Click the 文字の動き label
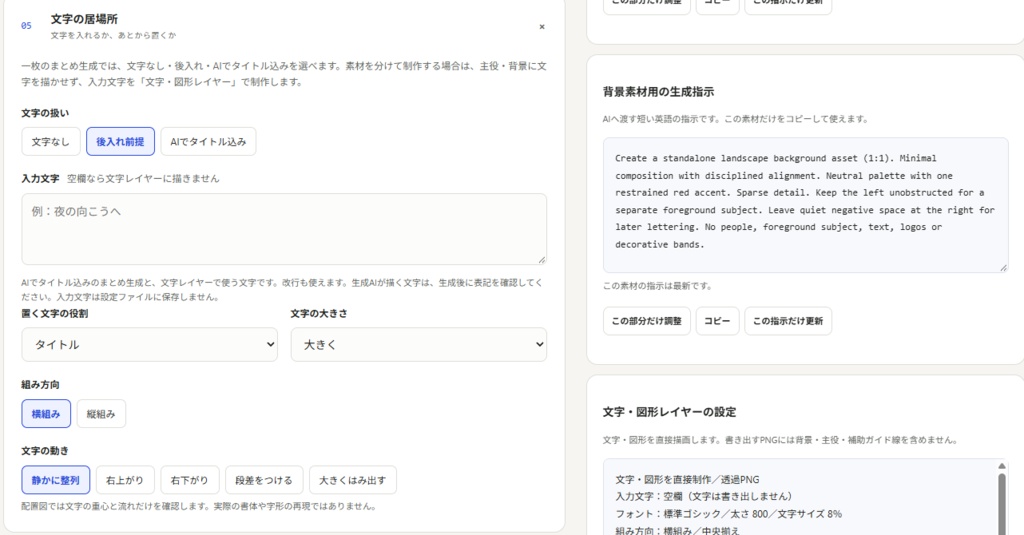Image resolution: width=1024 pixels, height=535 pixels. (x=45, y=451)
